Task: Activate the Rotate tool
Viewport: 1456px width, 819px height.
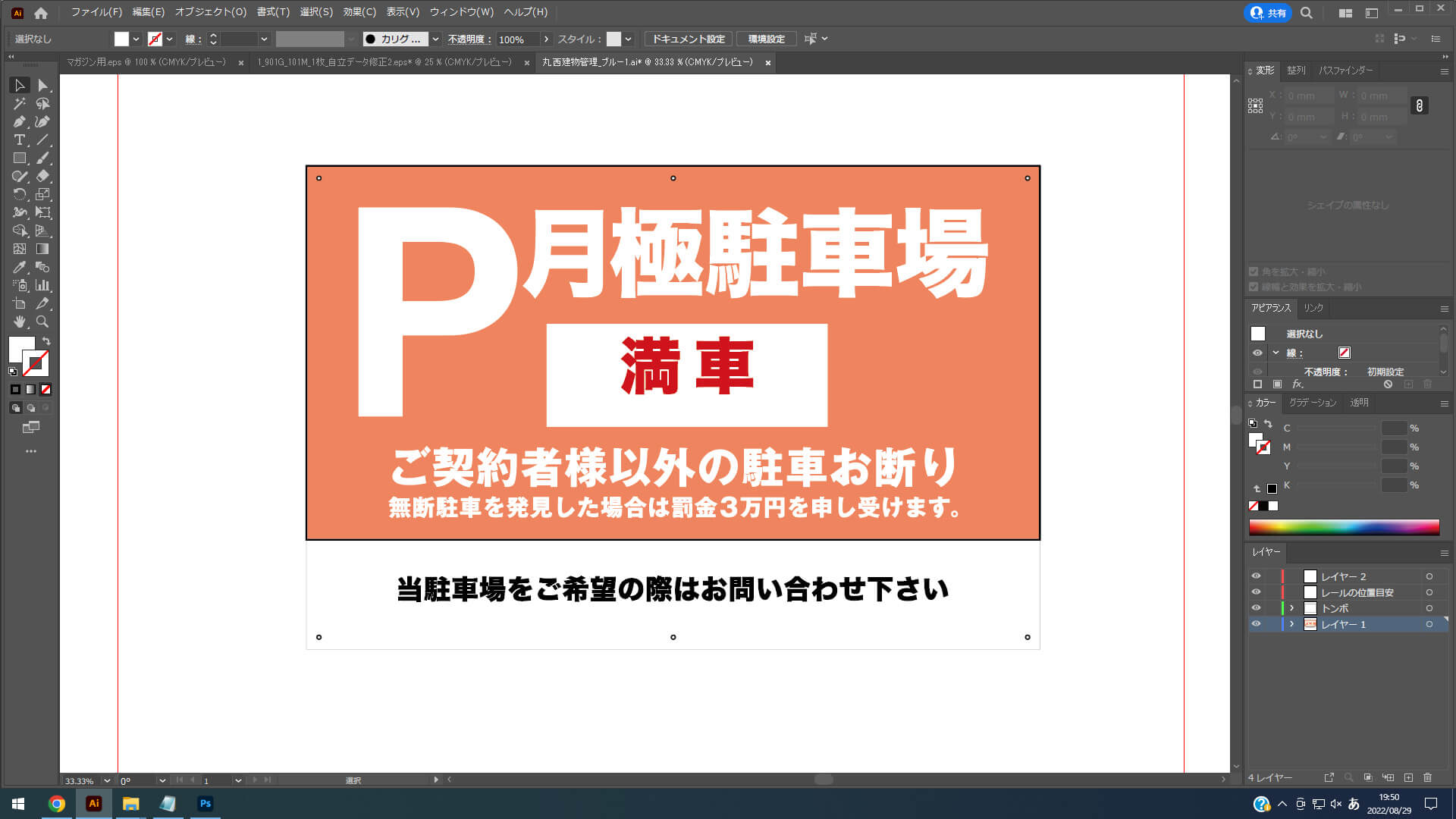Action: 20,195
